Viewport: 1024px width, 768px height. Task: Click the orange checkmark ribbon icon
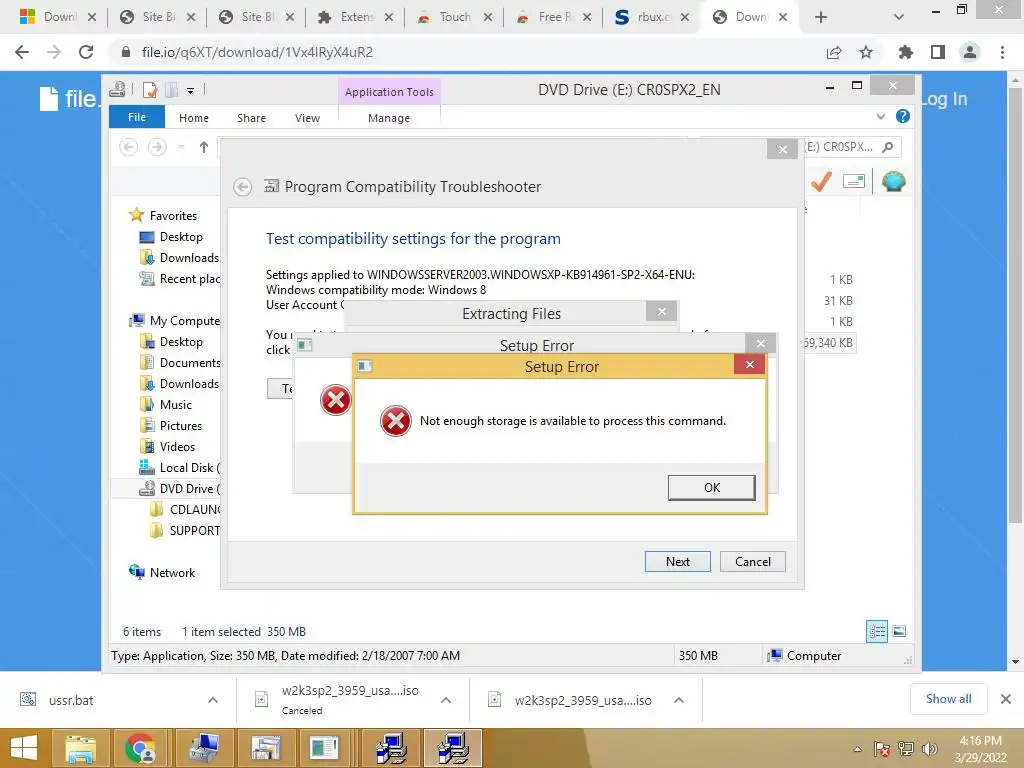(x=821, y=182)
